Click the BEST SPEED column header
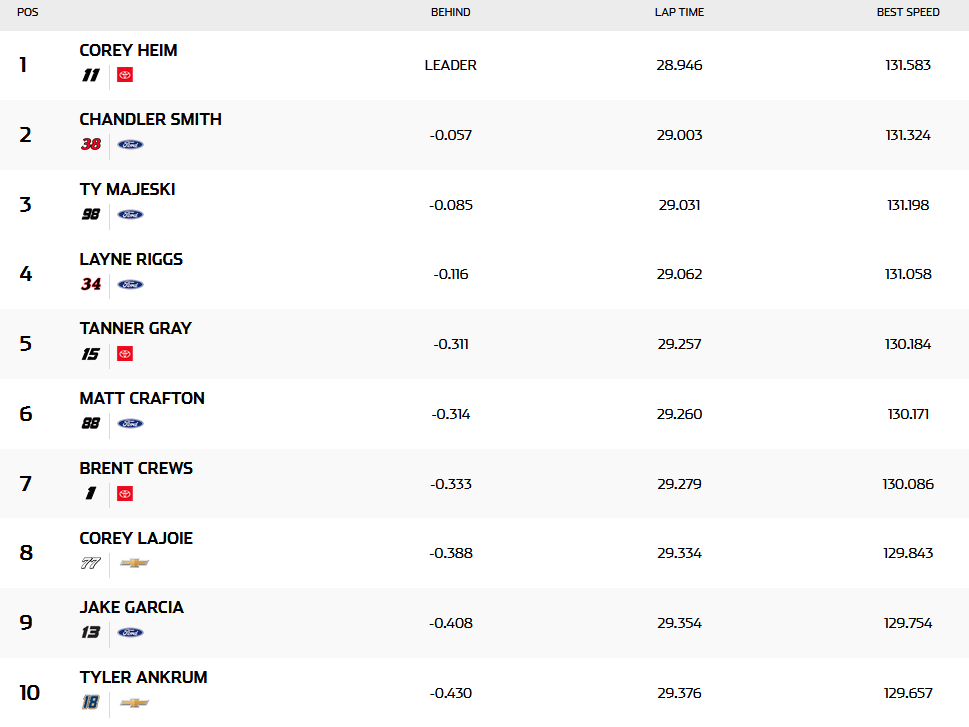 (x=907, y=12)
